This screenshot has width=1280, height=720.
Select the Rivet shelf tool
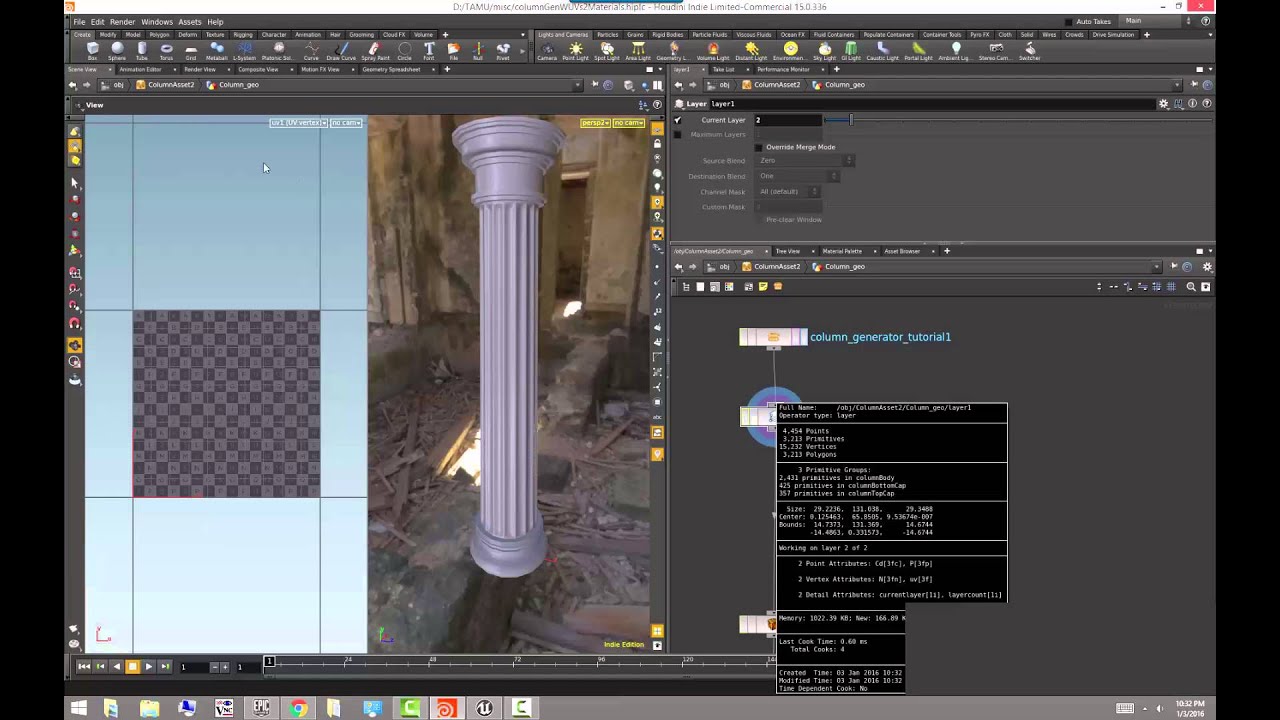(503, 51)
